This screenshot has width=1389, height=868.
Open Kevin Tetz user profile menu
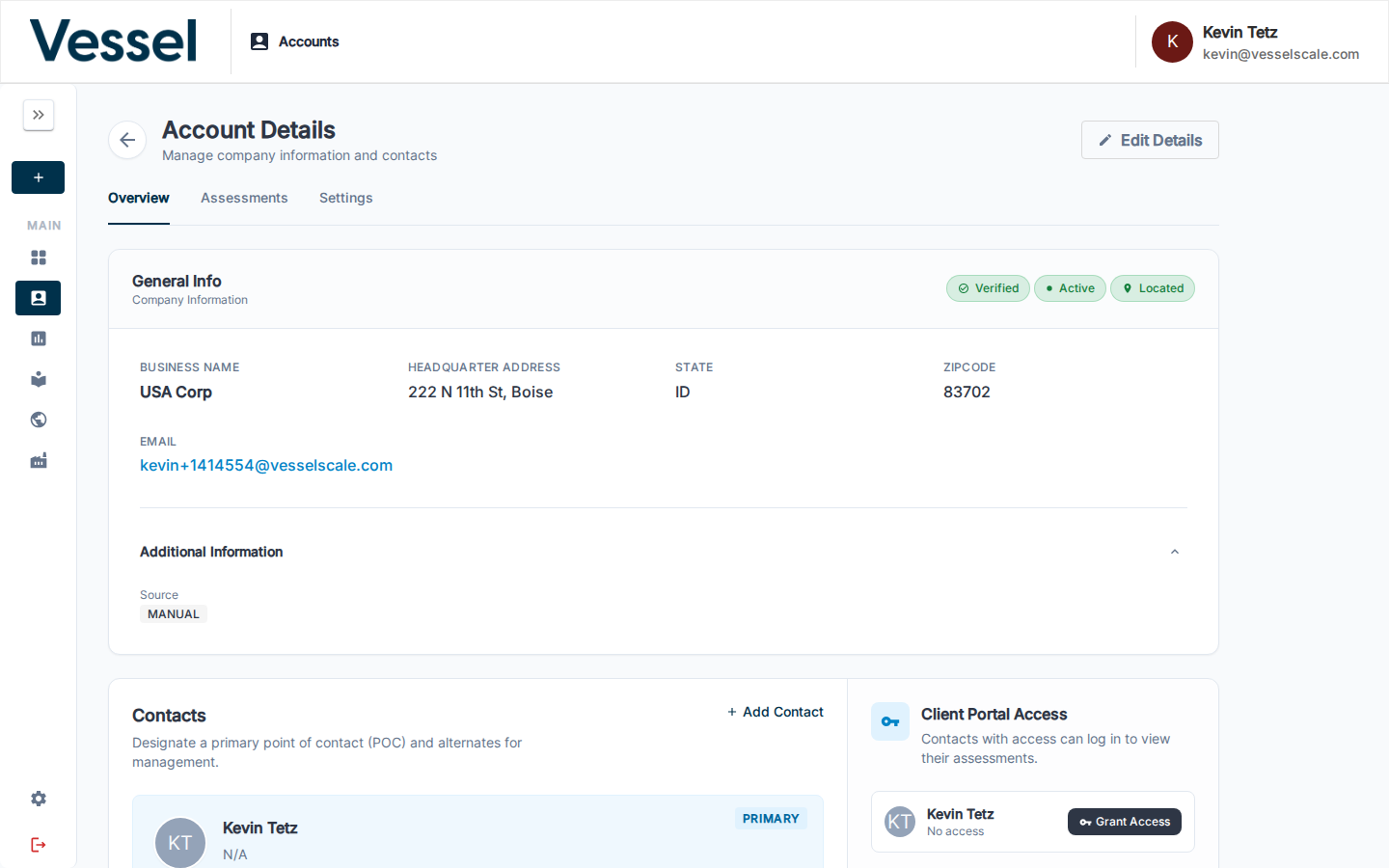1256,42
